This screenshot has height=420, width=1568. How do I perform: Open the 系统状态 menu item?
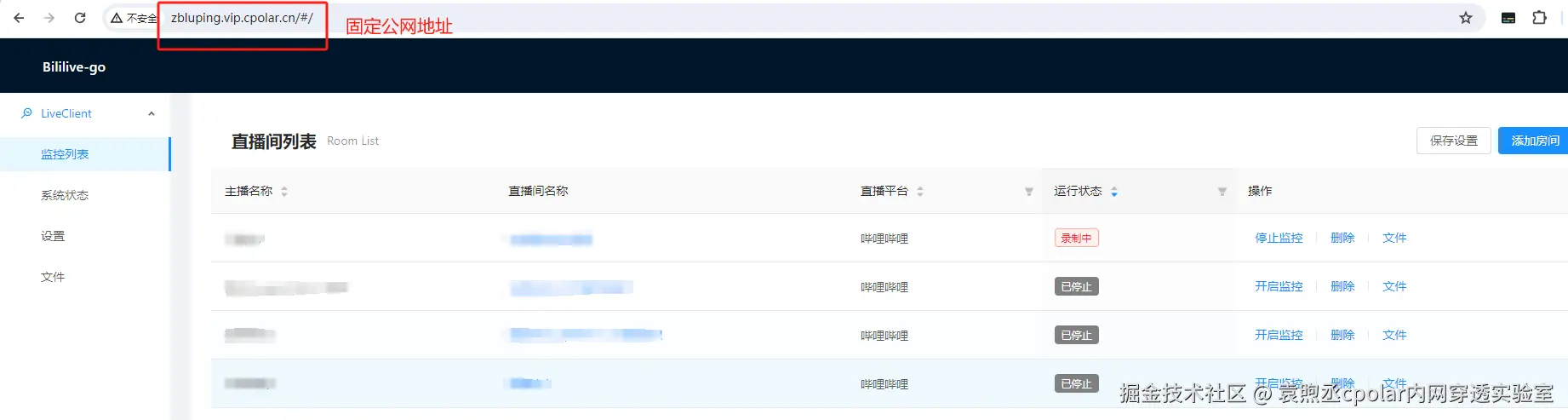point(85,195)
